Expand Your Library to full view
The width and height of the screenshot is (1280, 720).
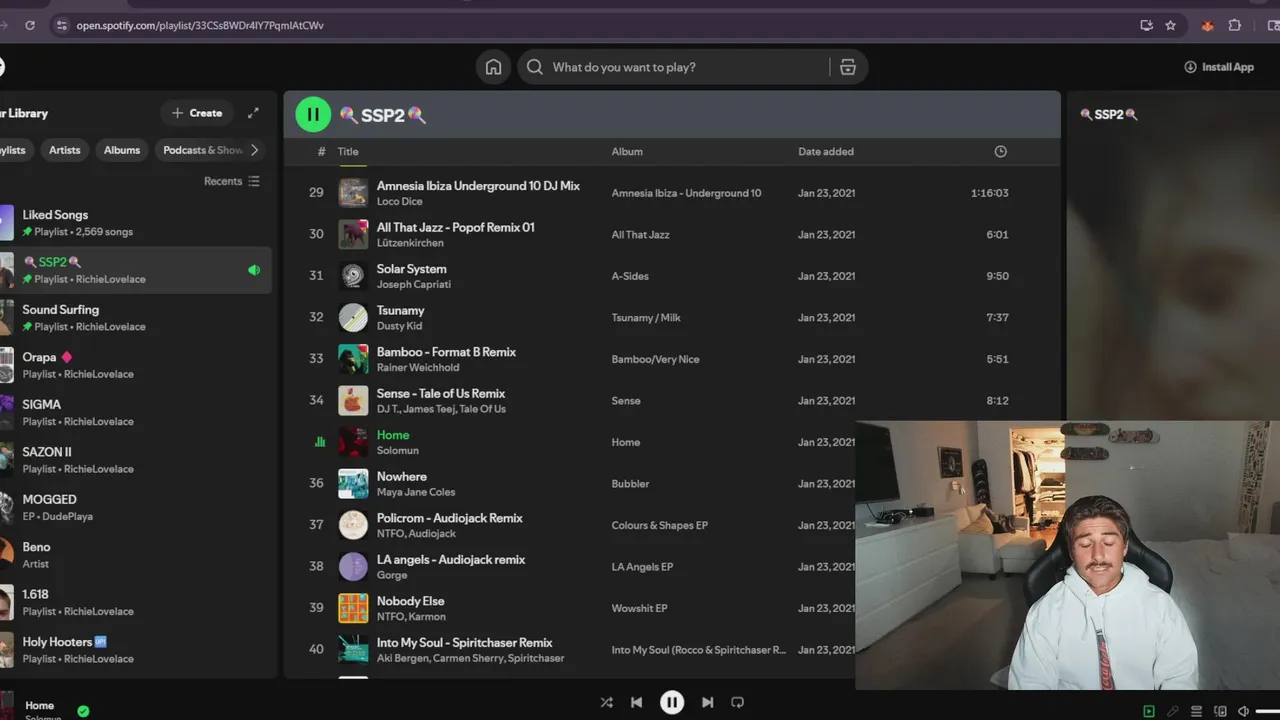253,113
